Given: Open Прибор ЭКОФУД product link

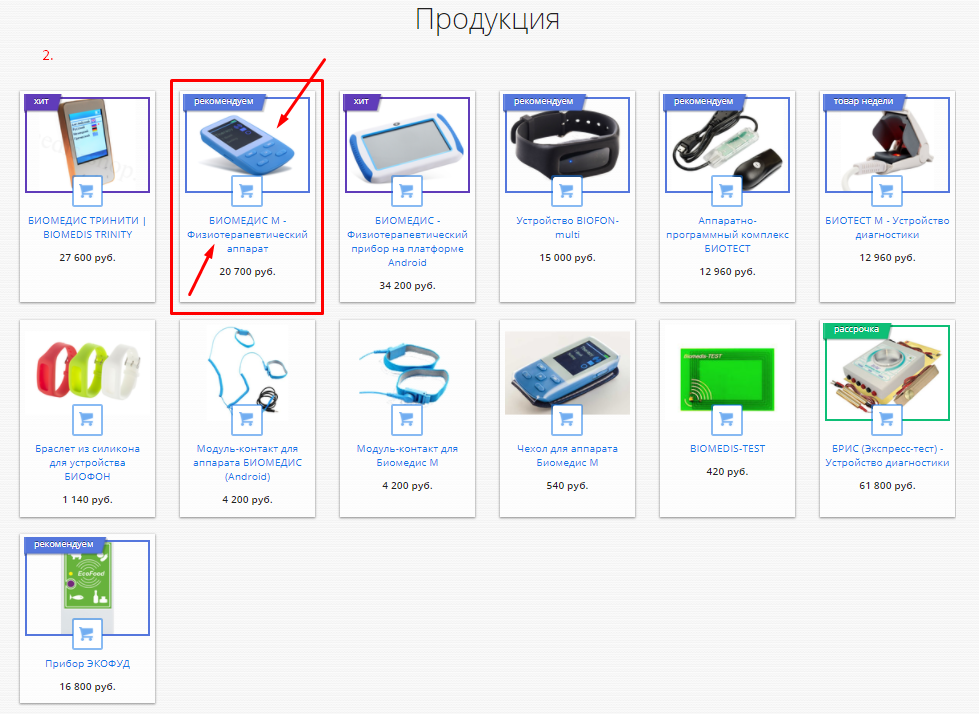Looking at the screenshot, I should pyautogui.click(x=87, y=663).
